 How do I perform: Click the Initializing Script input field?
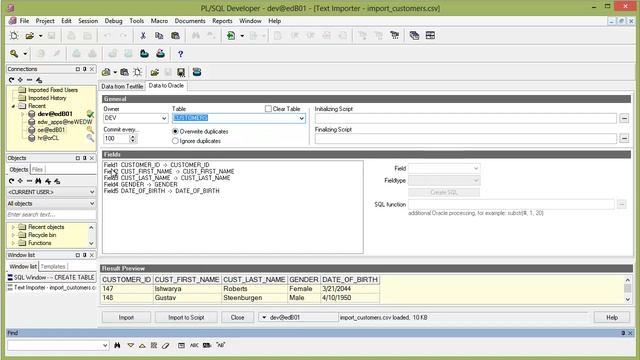(465, 118)
